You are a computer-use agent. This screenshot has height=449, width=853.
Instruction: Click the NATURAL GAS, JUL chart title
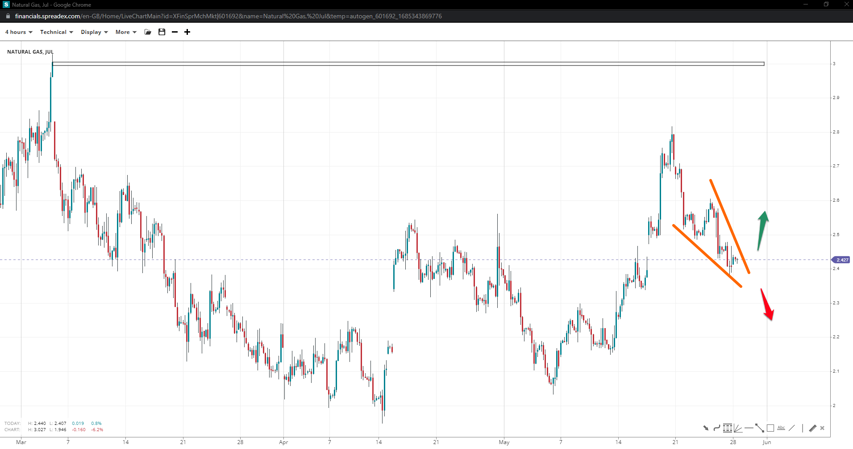coord(30,51)
